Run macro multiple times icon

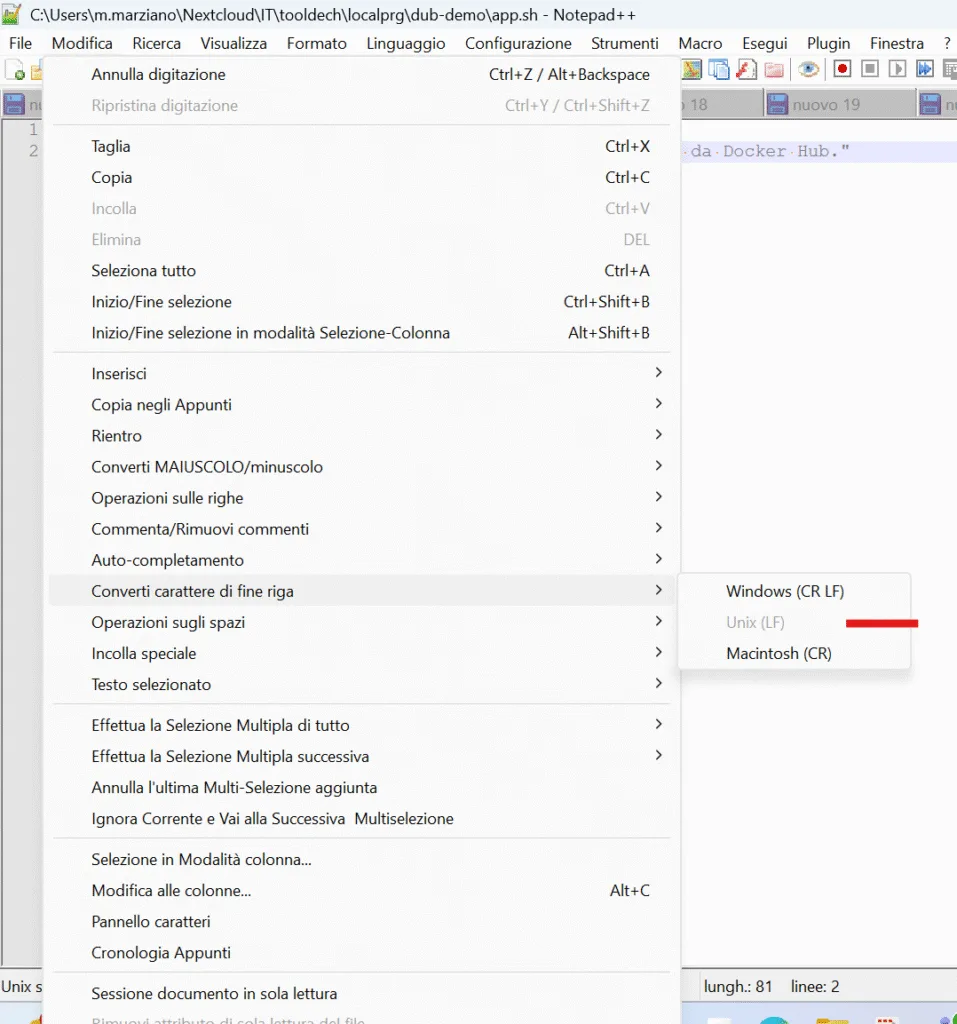coord(925,69)
